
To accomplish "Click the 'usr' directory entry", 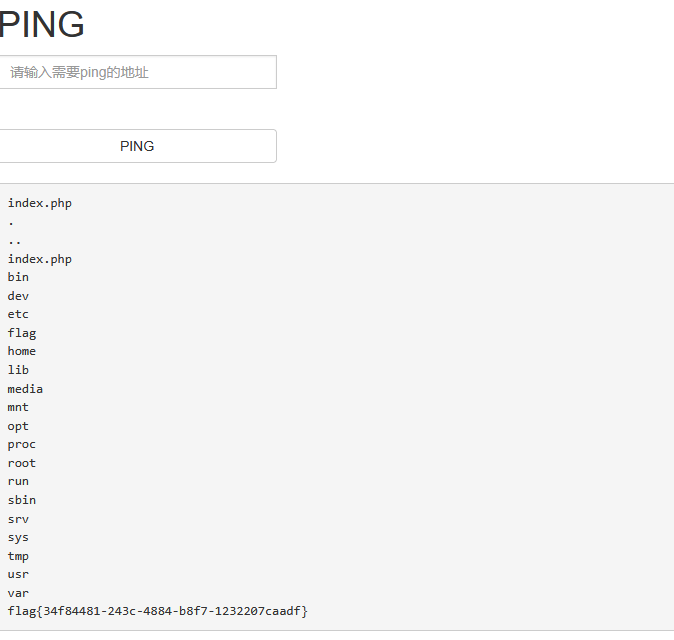I will [19, 574].
